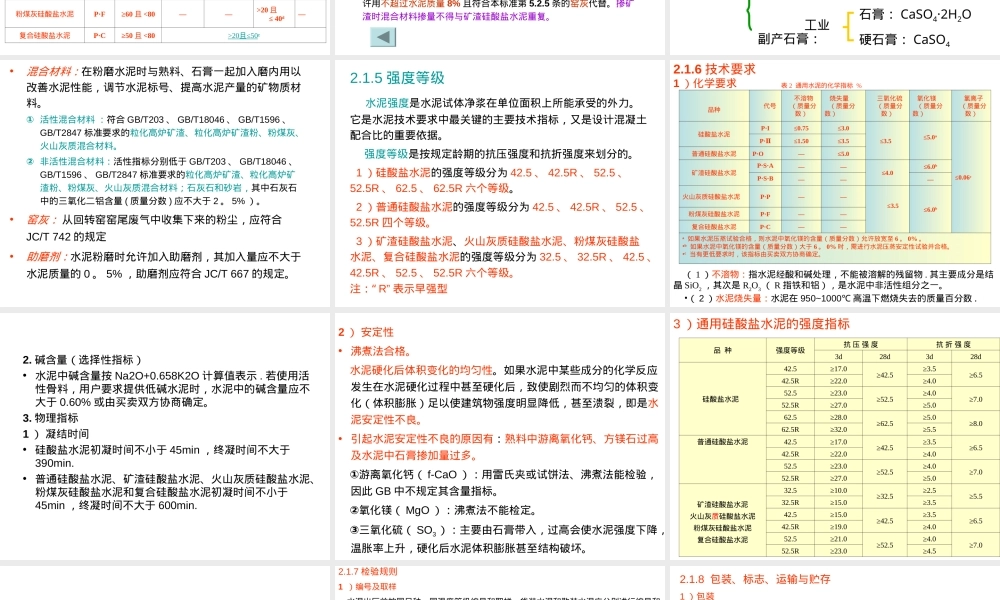Image resolution: width=1000 pixels, height=600 pixels.
Task: Open the 2.1.5 强度等级 slide thumbnail
Action: (x=499, y=184)
